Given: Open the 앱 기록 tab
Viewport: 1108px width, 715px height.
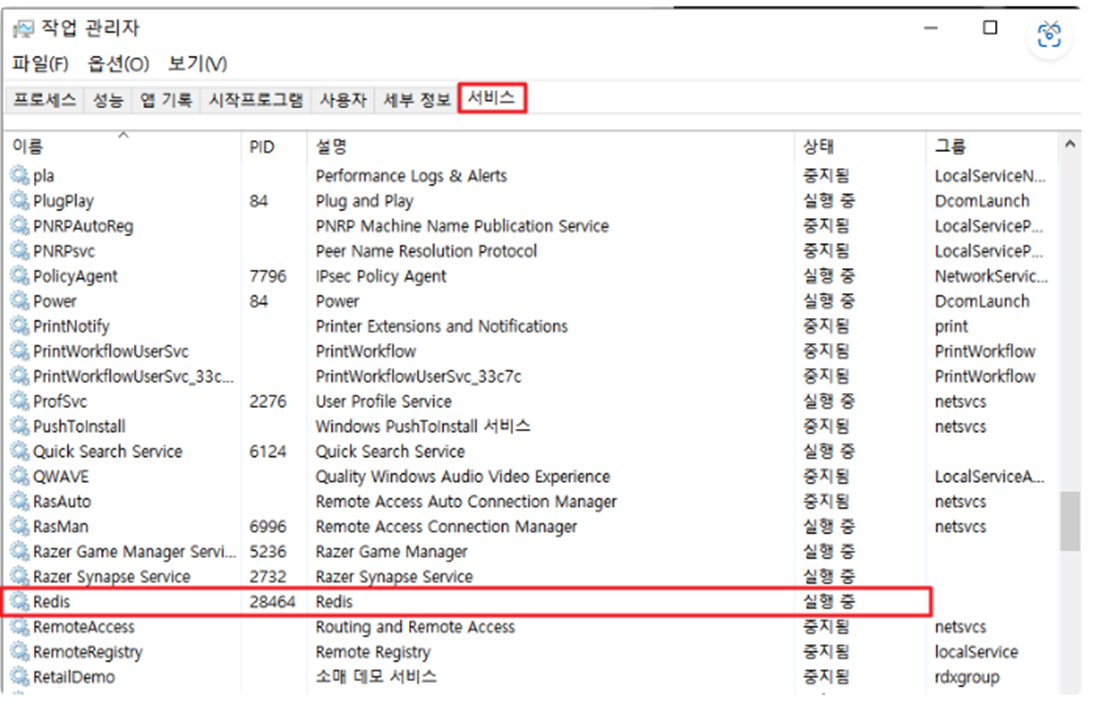Looking at the screenshot, I should coord(166,100).
